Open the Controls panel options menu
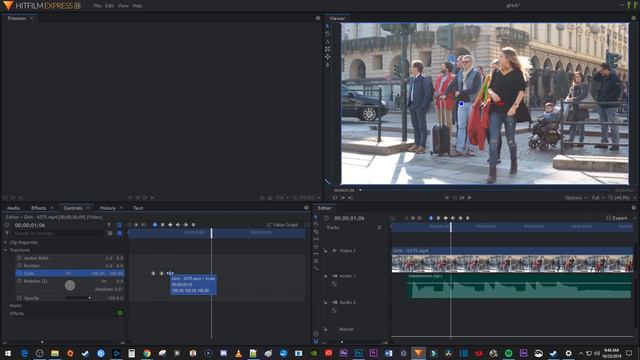Image resolution: width=640 pixels, height=360 pixels. coord(306,208)
